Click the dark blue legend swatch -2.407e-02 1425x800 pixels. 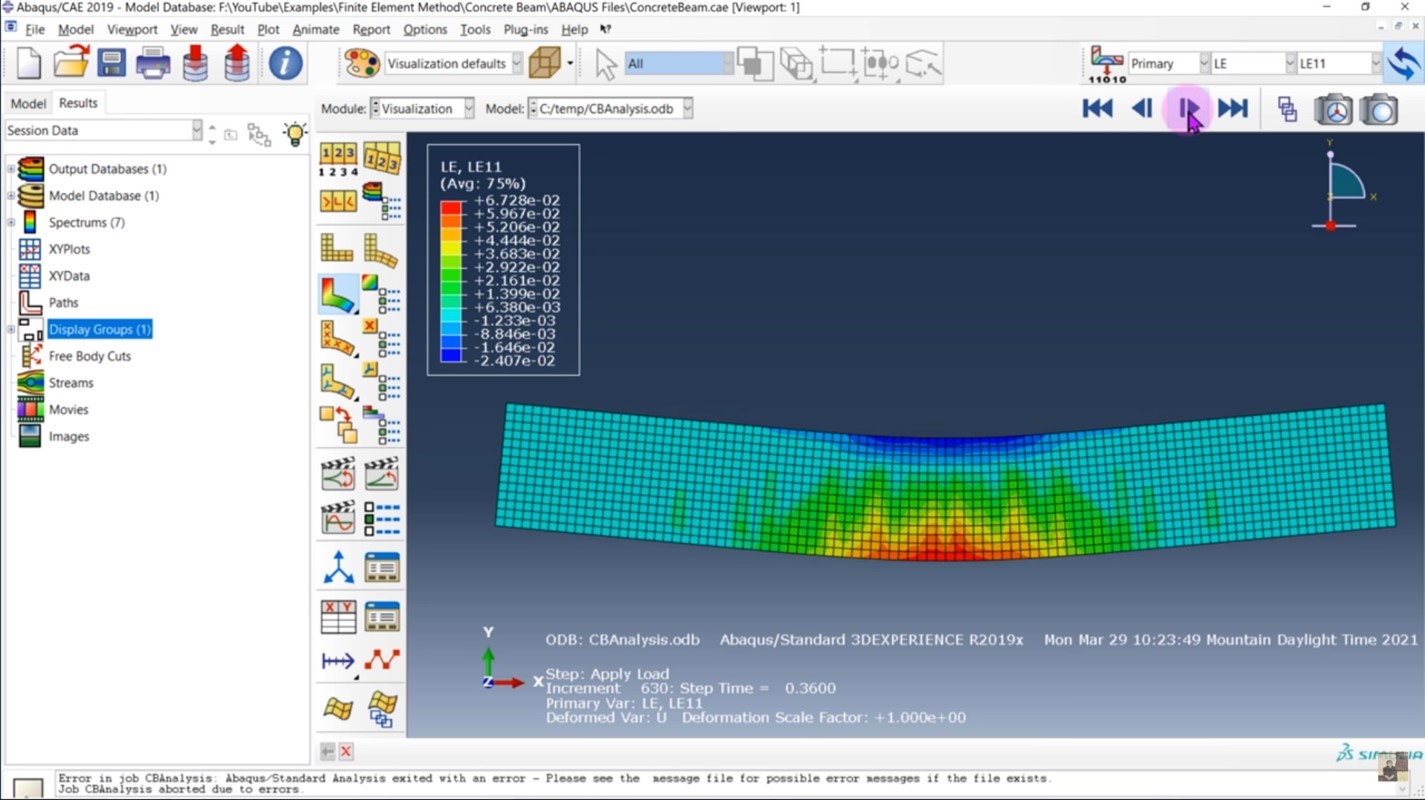(452, 355)
